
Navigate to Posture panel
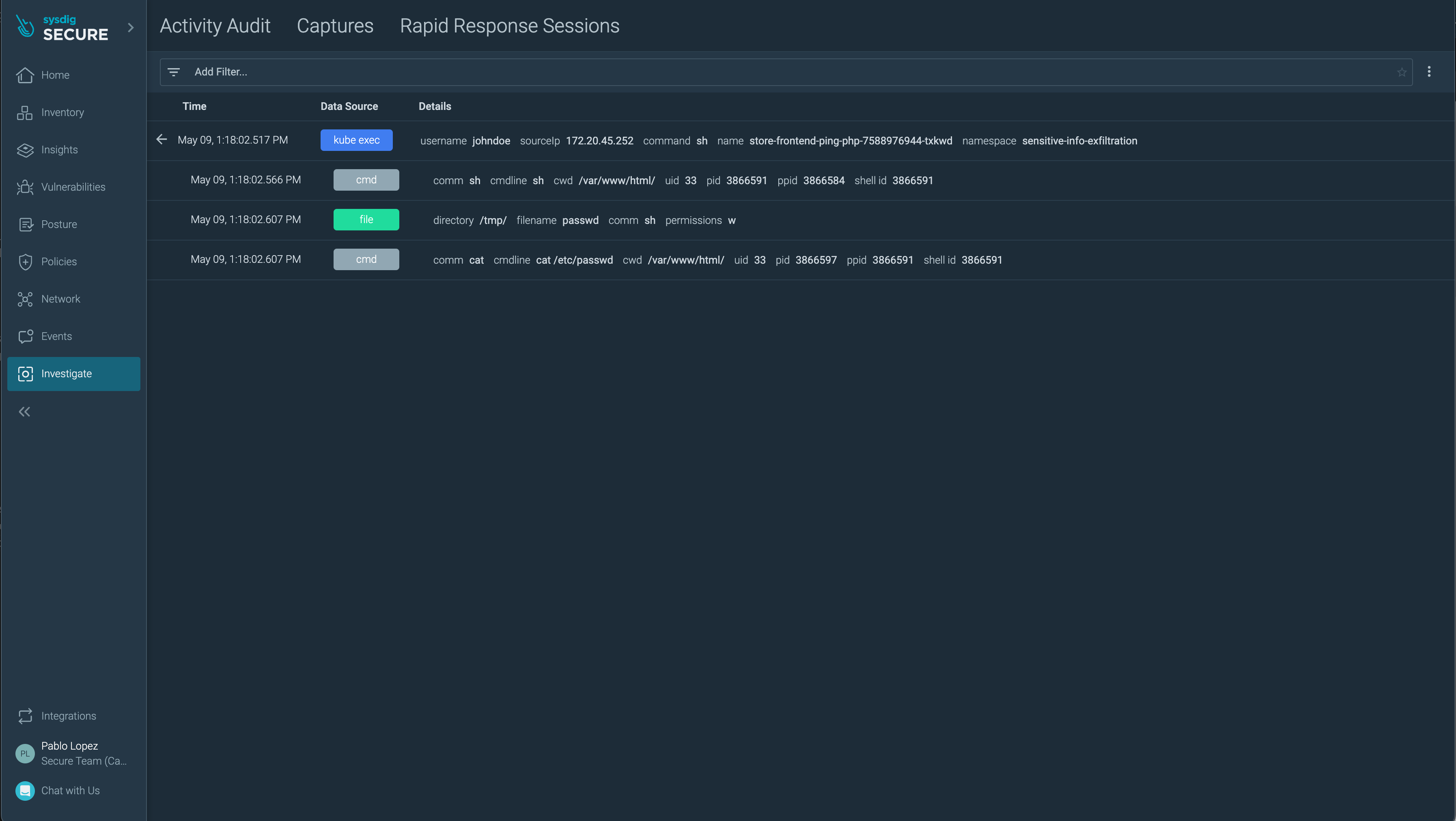tap(59, 224)
